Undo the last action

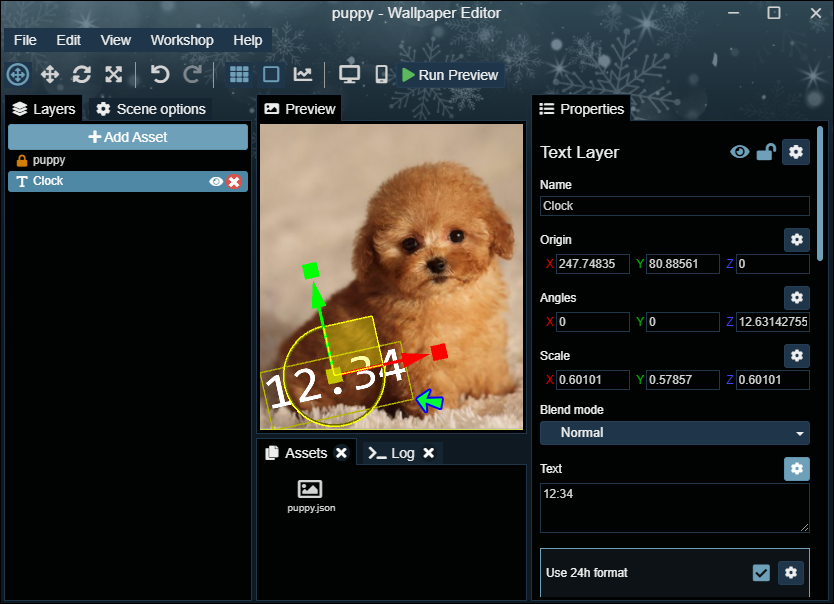(x=159, y=74)
